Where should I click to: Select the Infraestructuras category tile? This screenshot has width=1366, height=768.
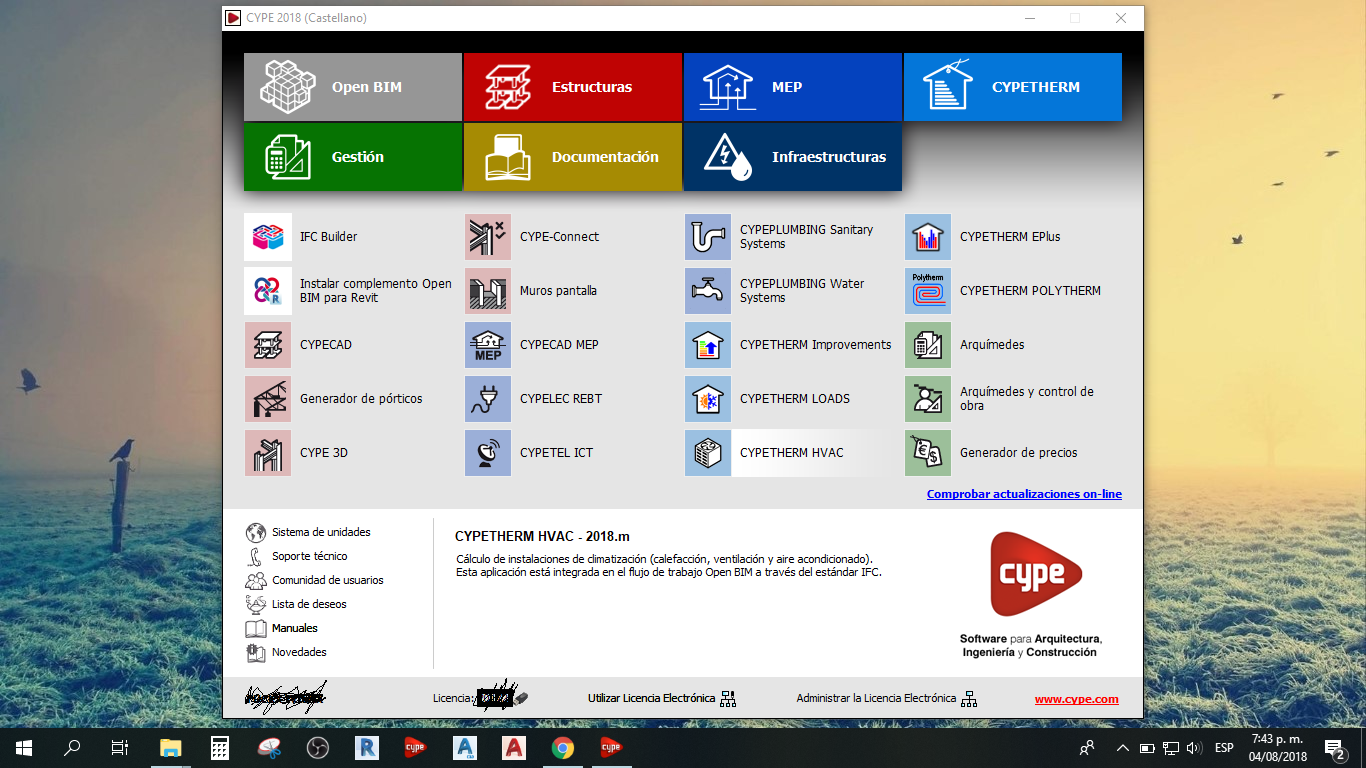point(793,157)
